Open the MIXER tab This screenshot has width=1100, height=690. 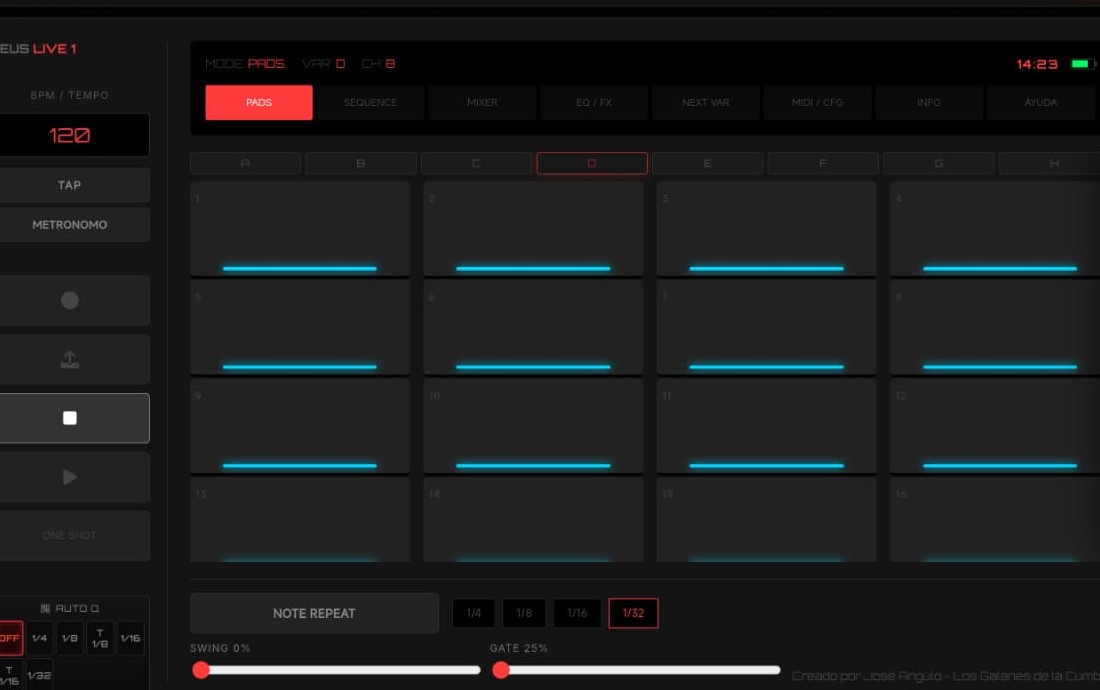coord(482,102)
